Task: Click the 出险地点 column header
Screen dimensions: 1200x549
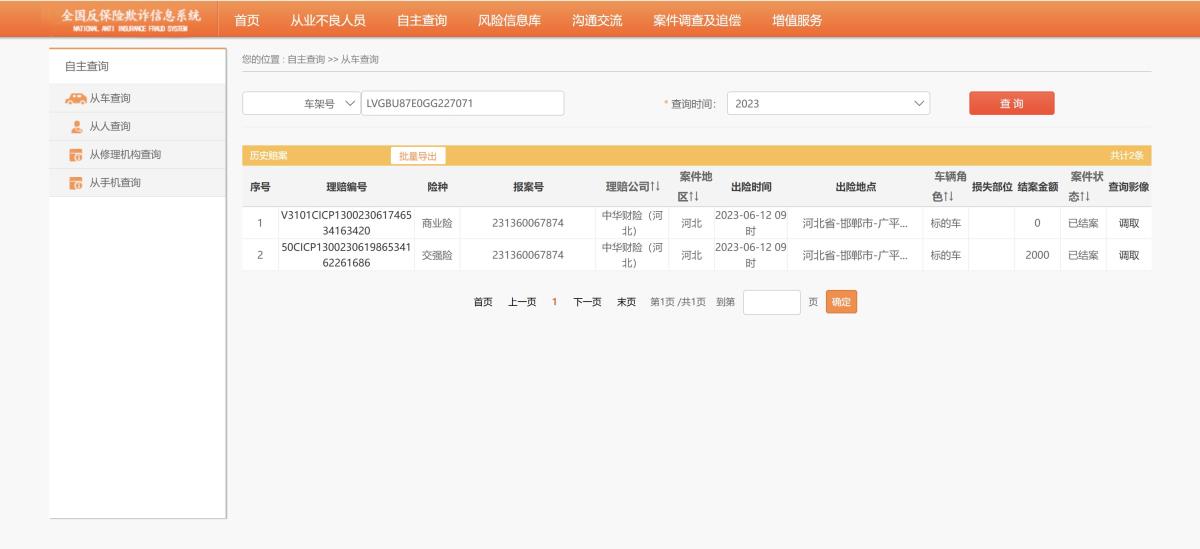Action: [855, 187]
